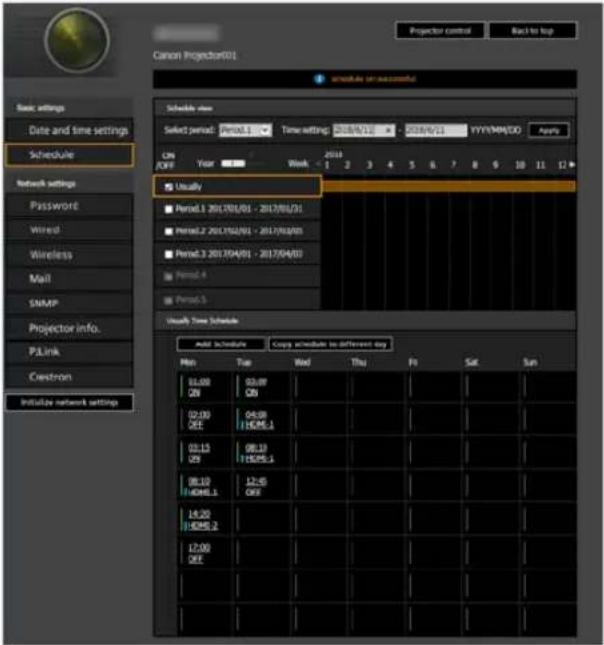Open the Password settings page
Viewport: 604px width, 645px height.
pyautogui.click(x=69, y=206)
